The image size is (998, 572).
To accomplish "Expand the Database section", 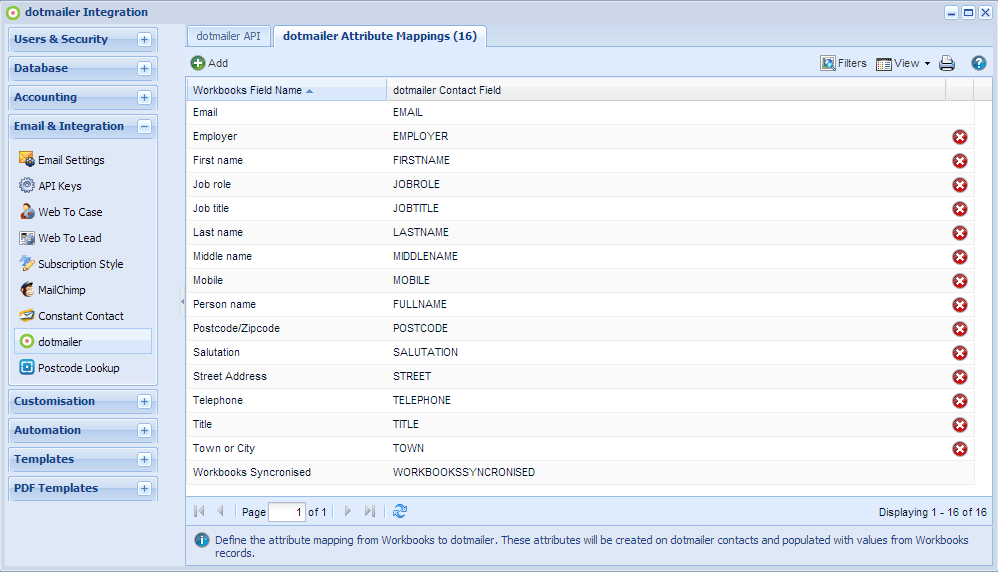I will tap(144, 69).
